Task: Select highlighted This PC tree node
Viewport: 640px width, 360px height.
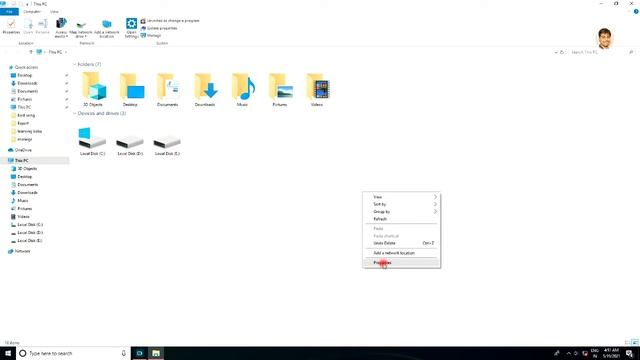Action: click(22, 161)
